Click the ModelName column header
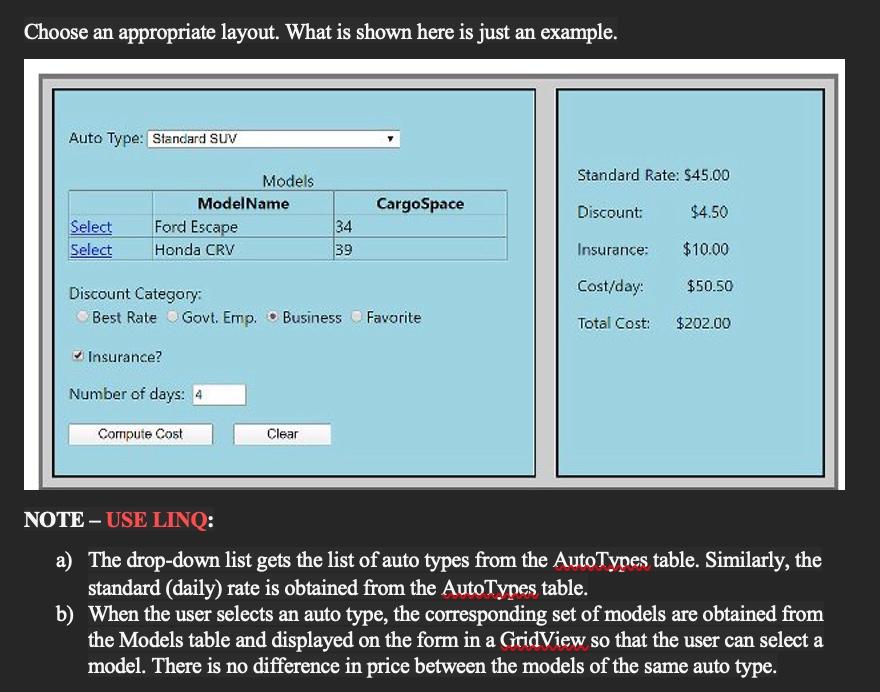This screenshot has height=692, width=880. (x=247, y=204)
